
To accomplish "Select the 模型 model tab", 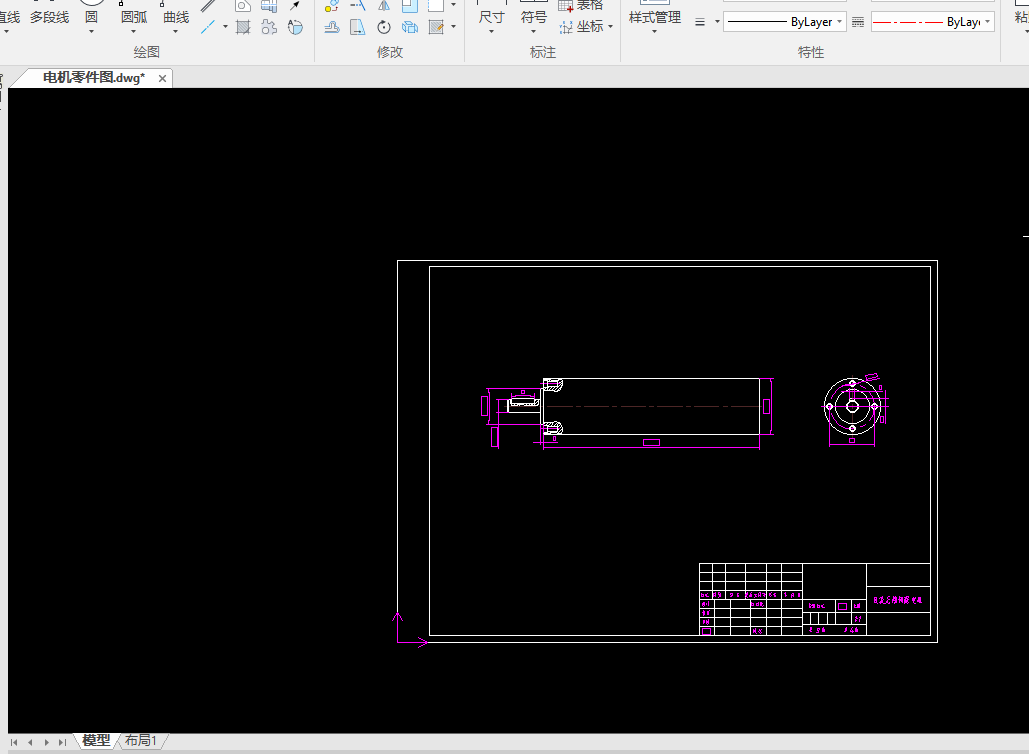I will pyautogui.click(x=96, y=741).
